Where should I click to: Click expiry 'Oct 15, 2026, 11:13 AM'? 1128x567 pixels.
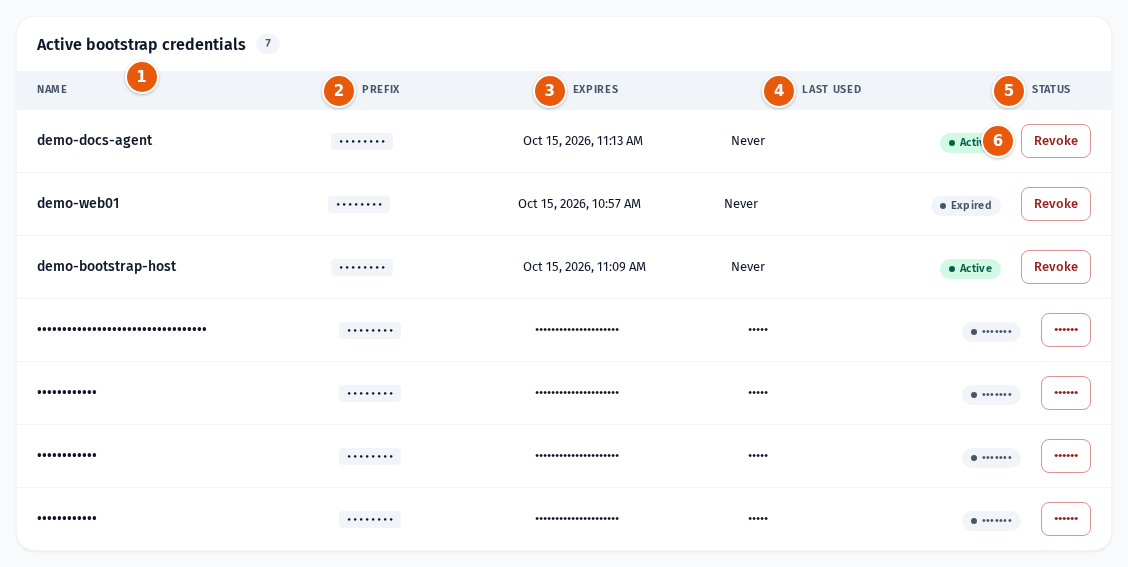tap(583, 141)
